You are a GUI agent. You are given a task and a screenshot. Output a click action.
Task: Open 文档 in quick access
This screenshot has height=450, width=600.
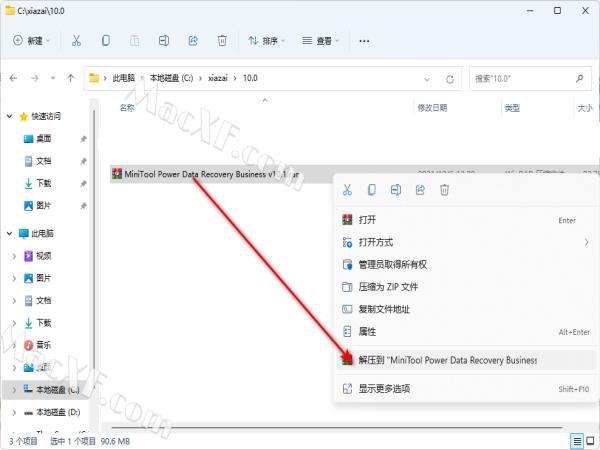click(43, 161)
